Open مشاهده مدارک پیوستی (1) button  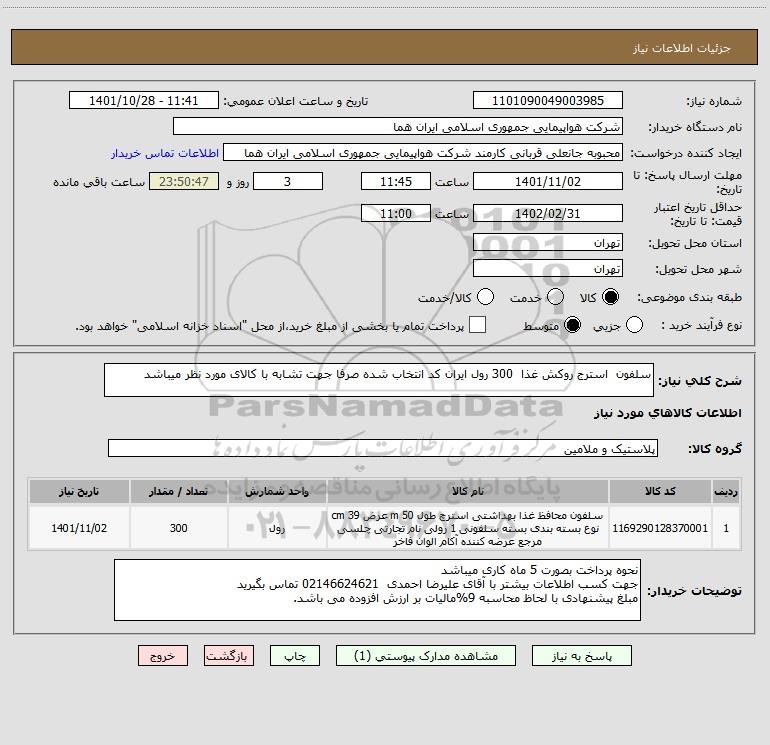[426, 656]
